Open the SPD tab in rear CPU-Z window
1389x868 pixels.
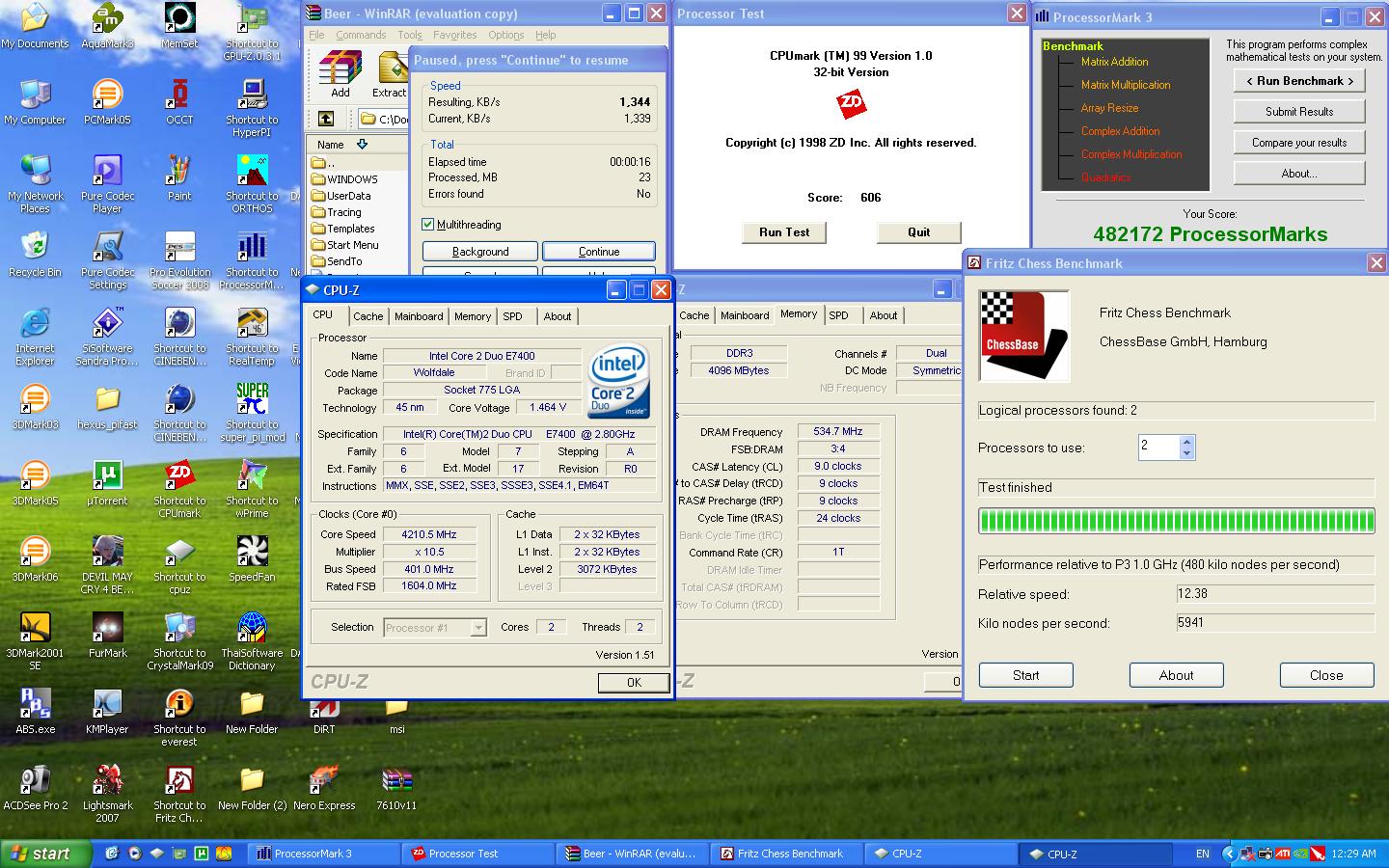839,315
